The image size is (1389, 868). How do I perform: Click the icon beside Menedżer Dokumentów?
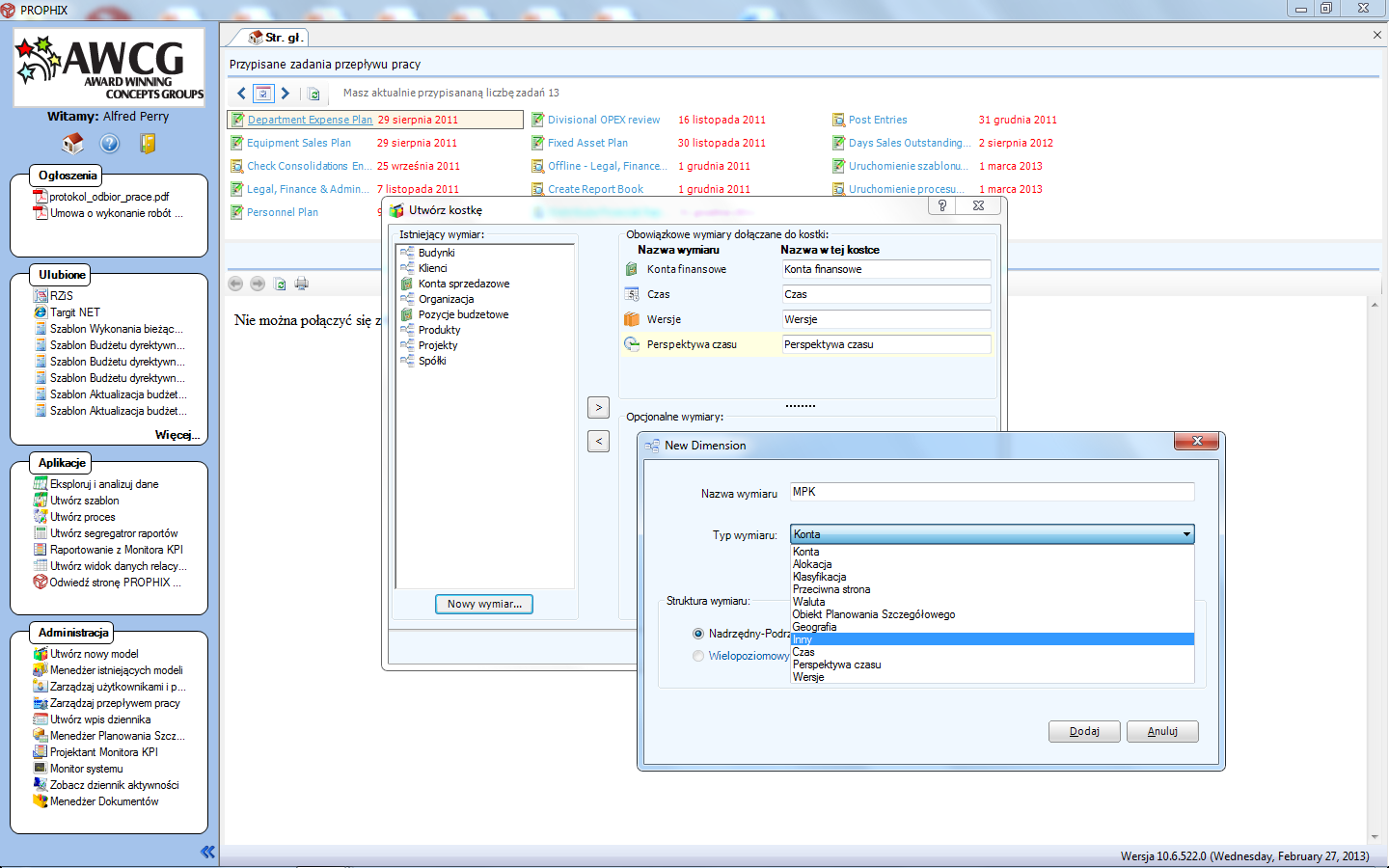point(41,801)
